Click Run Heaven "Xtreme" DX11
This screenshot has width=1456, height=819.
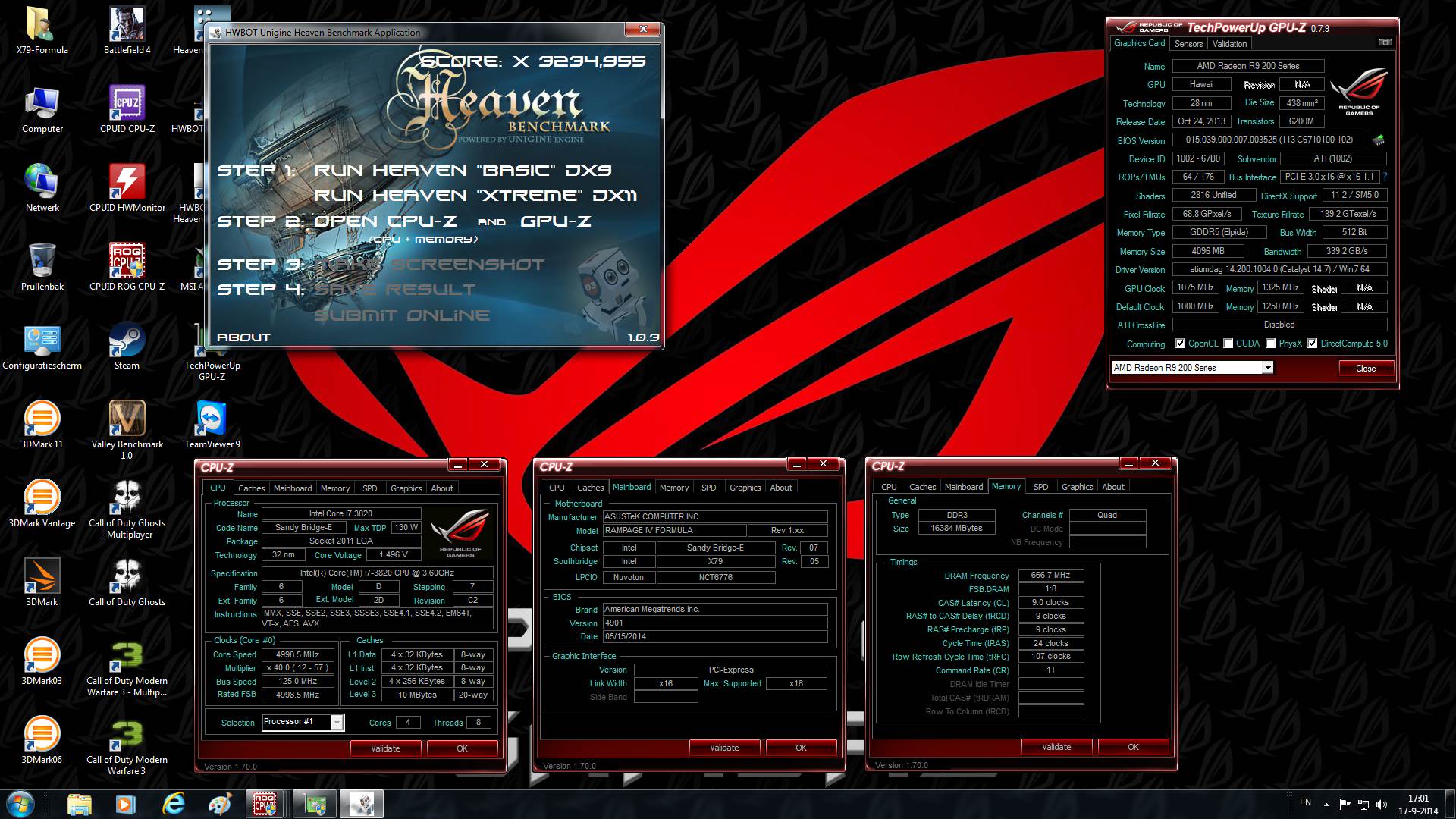pyautogui.click(x=475, y=196)
